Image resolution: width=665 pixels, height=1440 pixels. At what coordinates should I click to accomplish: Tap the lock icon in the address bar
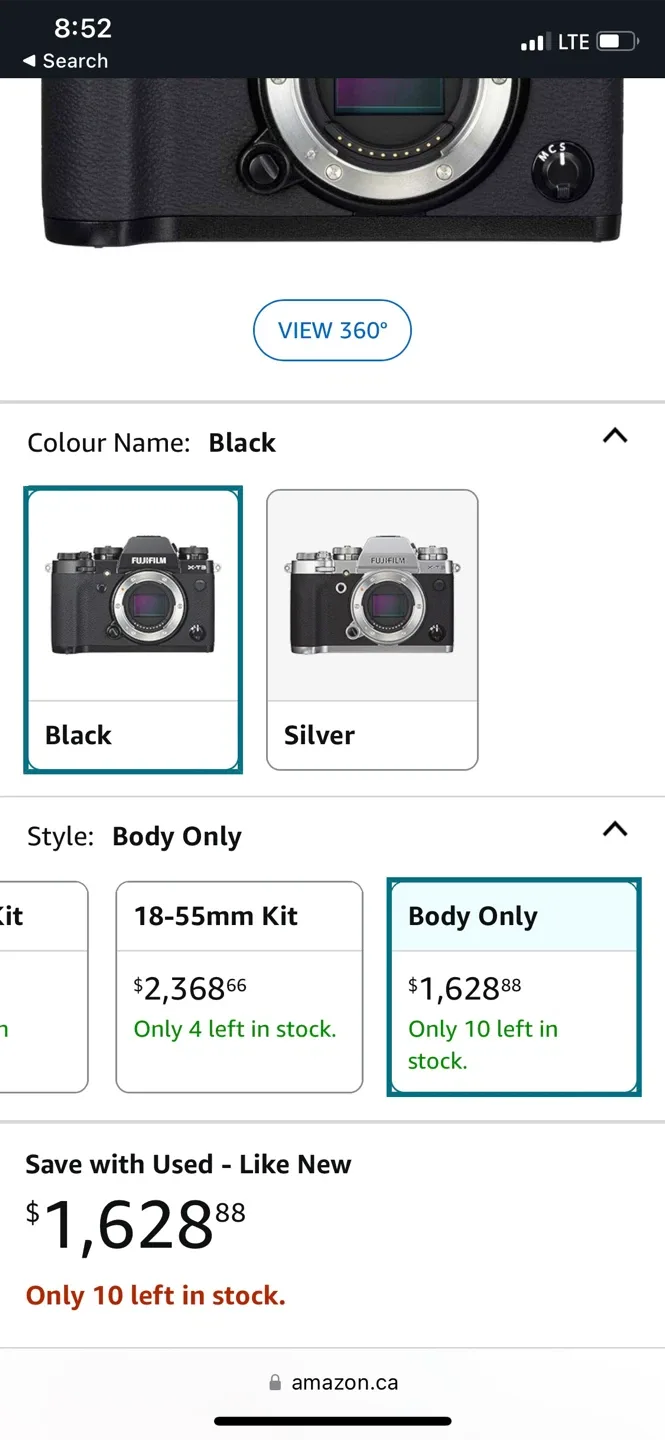pyautogui.click(x=274, y=1382)
